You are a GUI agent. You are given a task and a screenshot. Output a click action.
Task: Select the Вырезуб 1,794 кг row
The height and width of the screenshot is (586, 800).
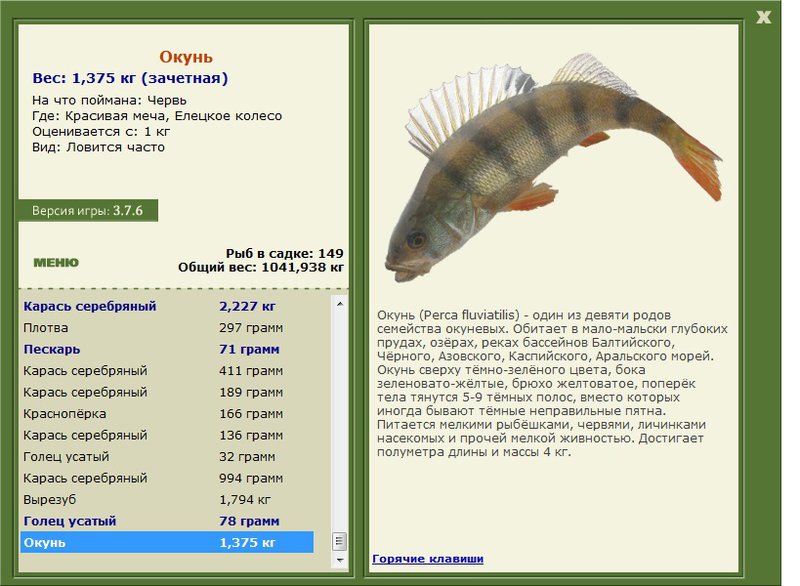coord(167,499)
